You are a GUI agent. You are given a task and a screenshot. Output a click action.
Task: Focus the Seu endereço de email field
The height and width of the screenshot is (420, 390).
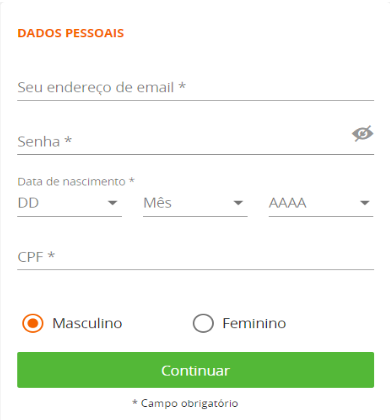tap(195, 87)
